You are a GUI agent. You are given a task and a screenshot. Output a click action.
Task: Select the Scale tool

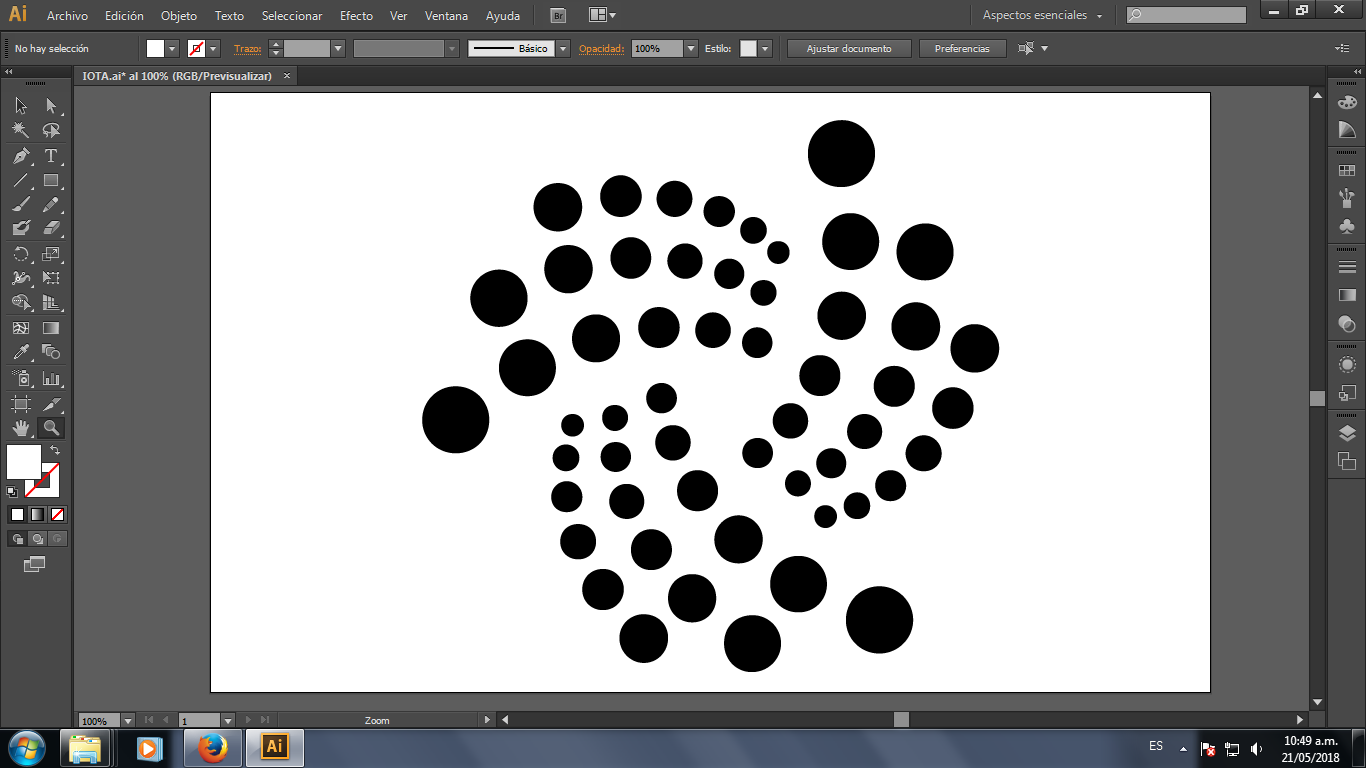tap(51, 254)
